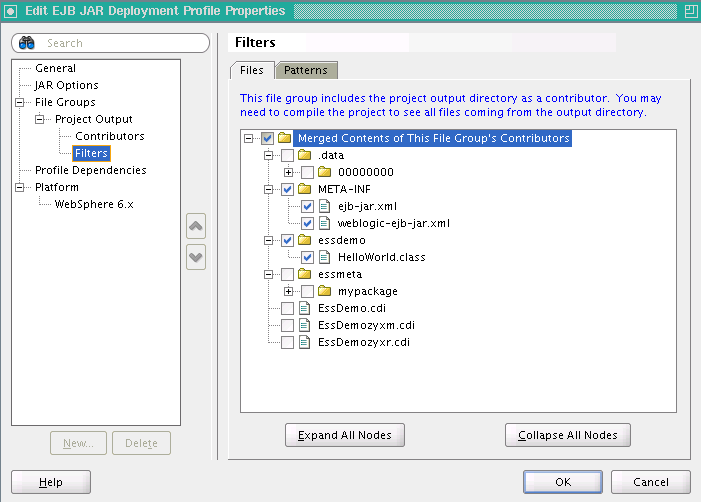The width and height of the screenshot is (701, 502).
Task: Click the move-down arrow button
Action: [196, 257]
